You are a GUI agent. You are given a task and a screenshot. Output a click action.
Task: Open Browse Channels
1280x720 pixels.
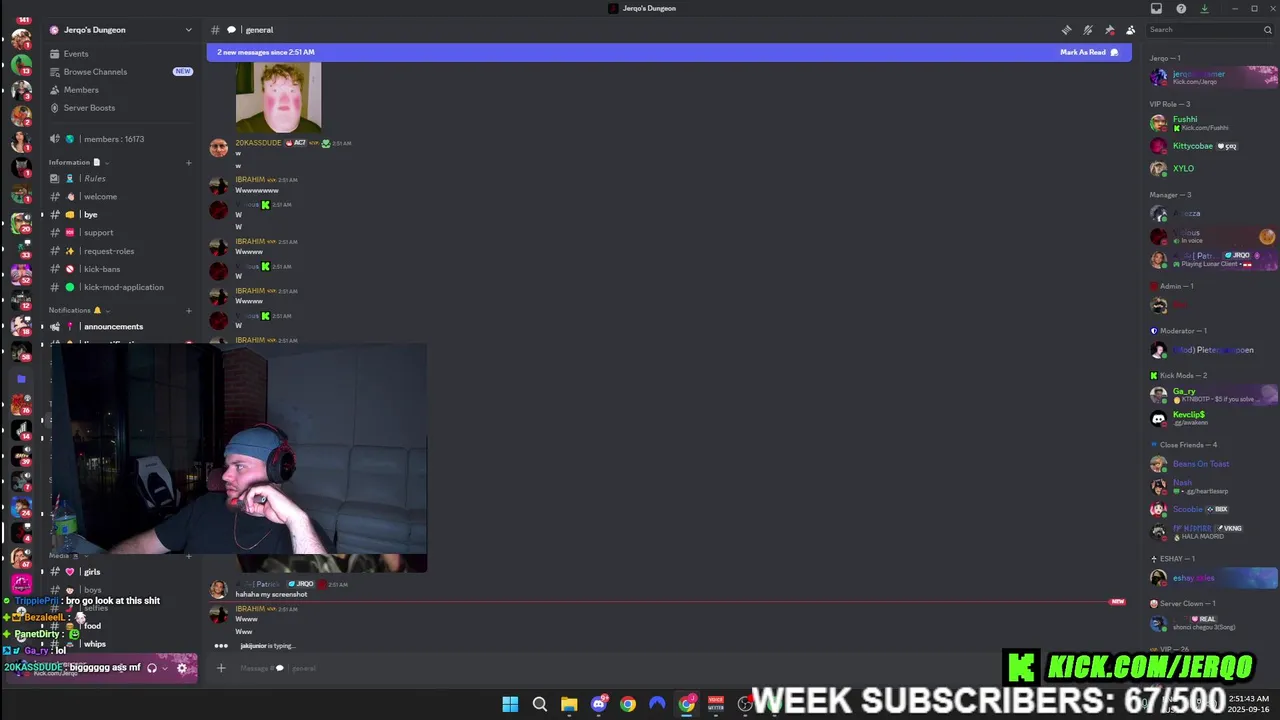click(x=121, y=72)
